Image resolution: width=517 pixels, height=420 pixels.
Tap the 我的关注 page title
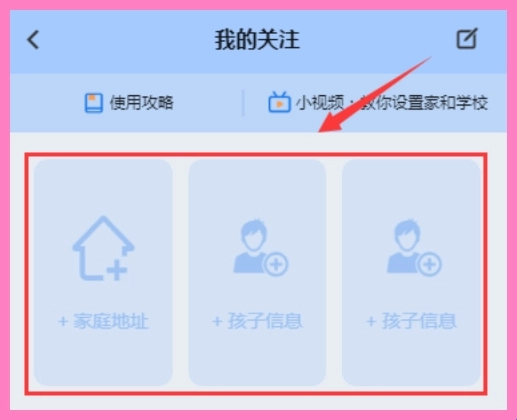(257, 40)
